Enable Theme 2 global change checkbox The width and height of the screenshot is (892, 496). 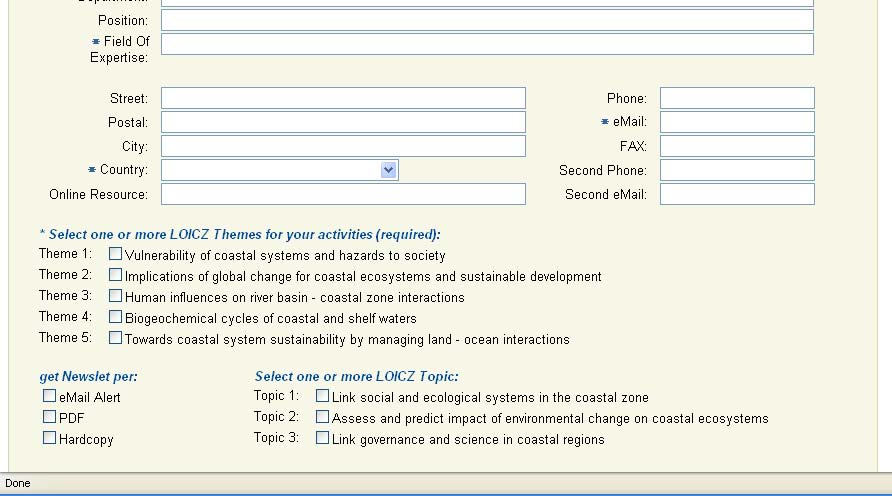click(x=116, y=275)
